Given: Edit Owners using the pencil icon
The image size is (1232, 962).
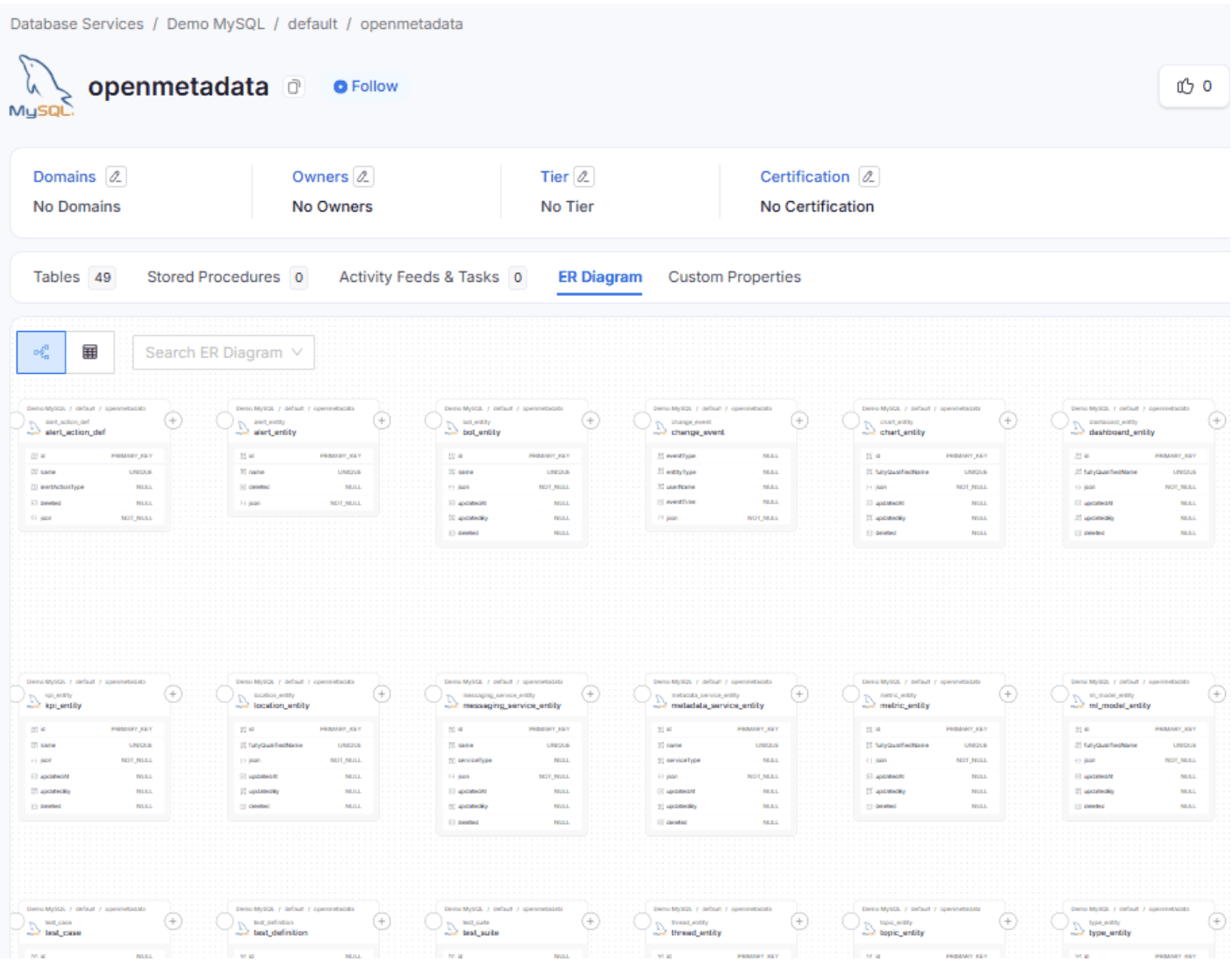Looking at the screenshot, I should click(x=363, y=176).
